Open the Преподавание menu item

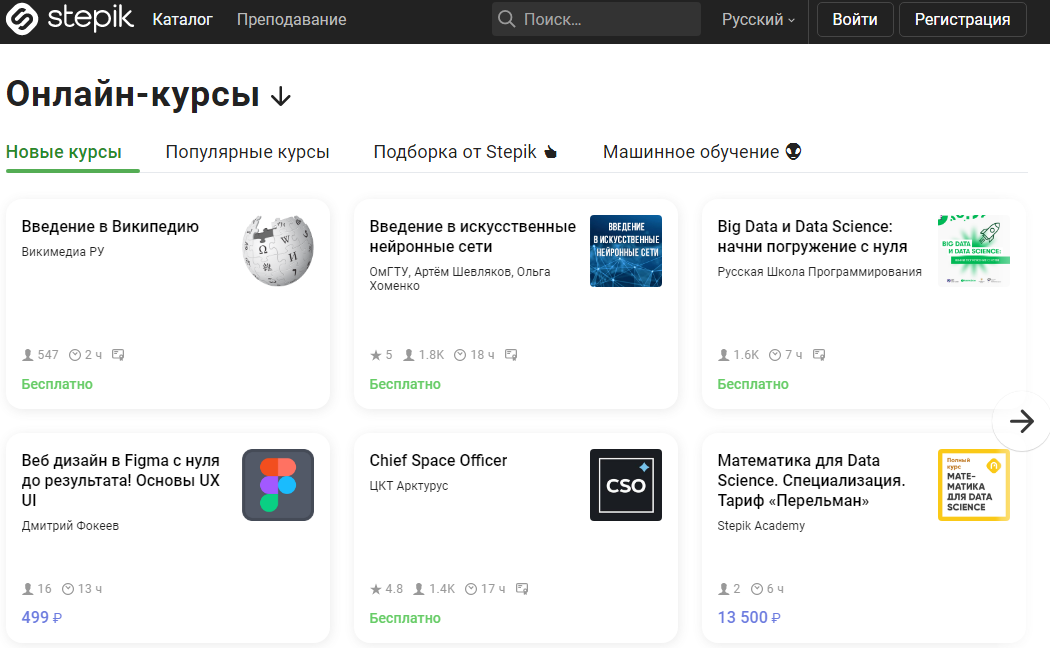tap(291, 19)
